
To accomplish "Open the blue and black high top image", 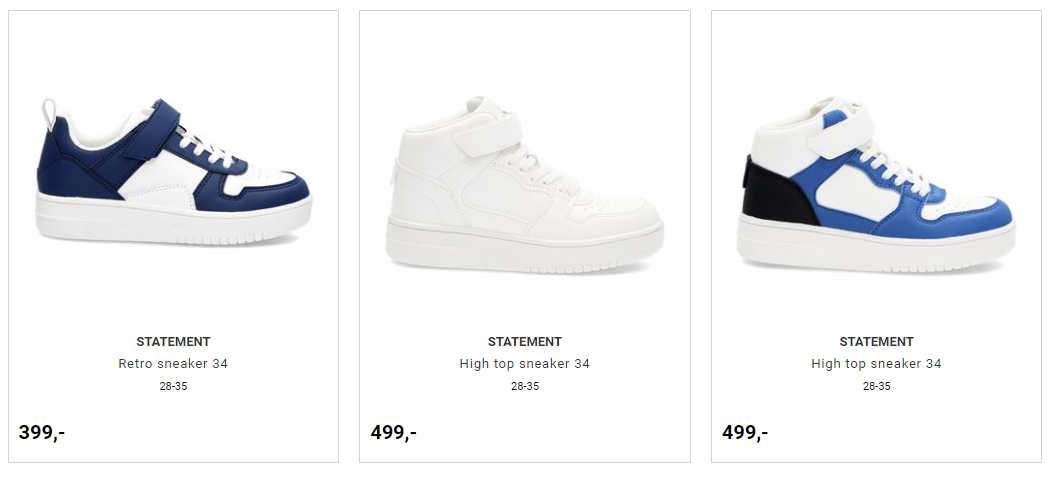I will 876,184.
